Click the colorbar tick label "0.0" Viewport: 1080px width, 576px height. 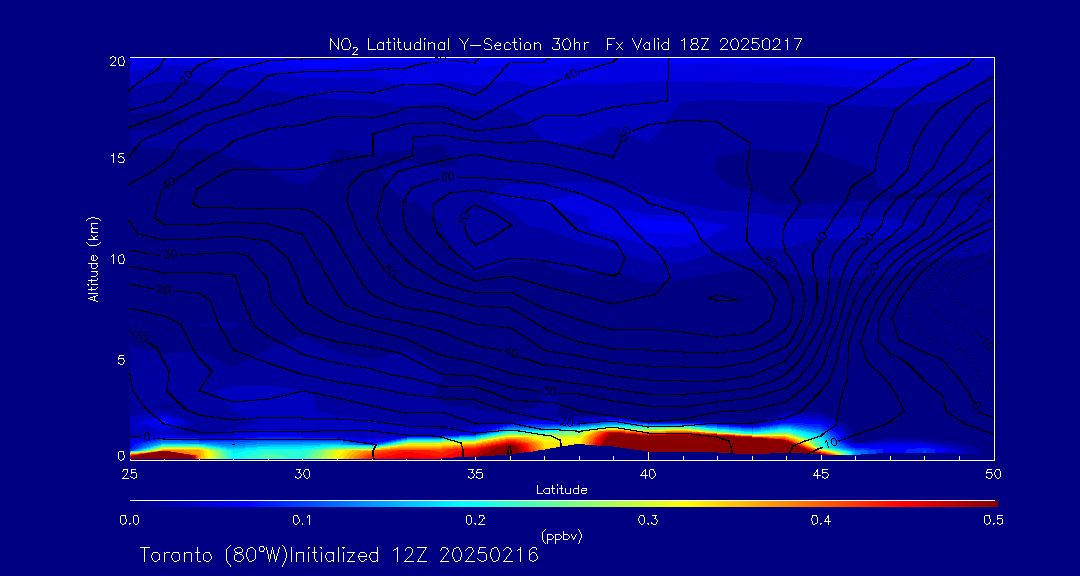pos(129,522)
